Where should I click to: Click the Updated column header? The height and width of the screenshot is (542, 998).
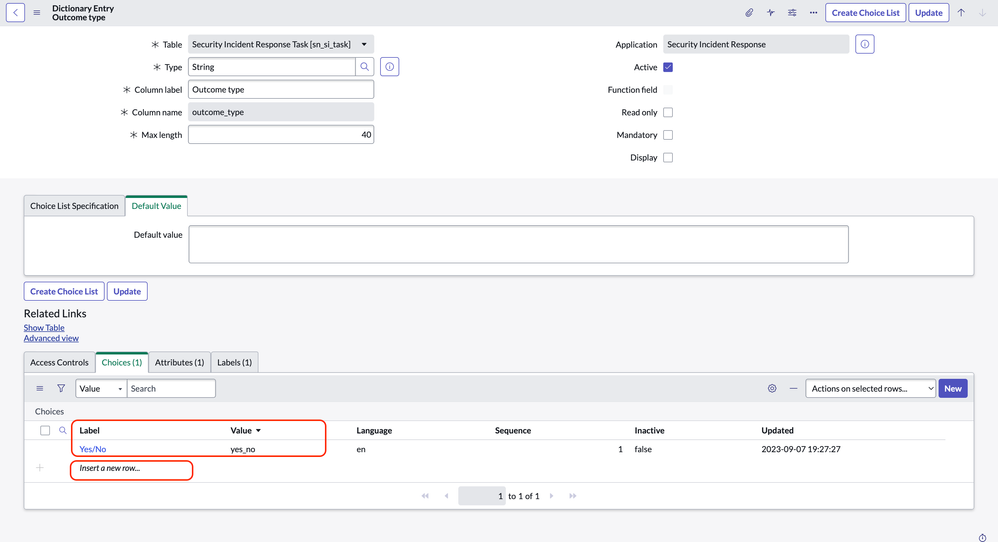777,431
